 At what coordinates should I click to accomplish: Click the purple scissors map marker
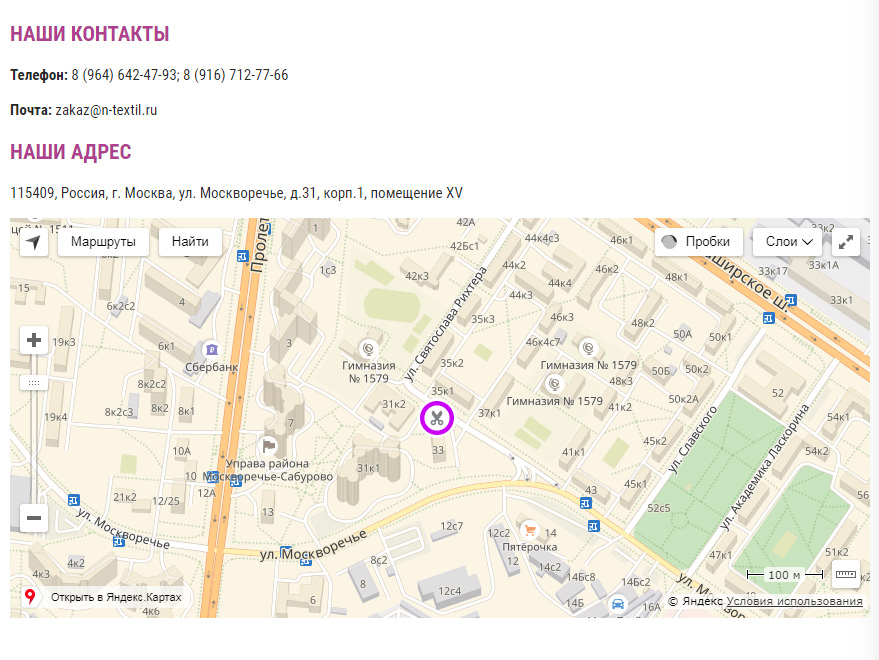click(437, 418)
